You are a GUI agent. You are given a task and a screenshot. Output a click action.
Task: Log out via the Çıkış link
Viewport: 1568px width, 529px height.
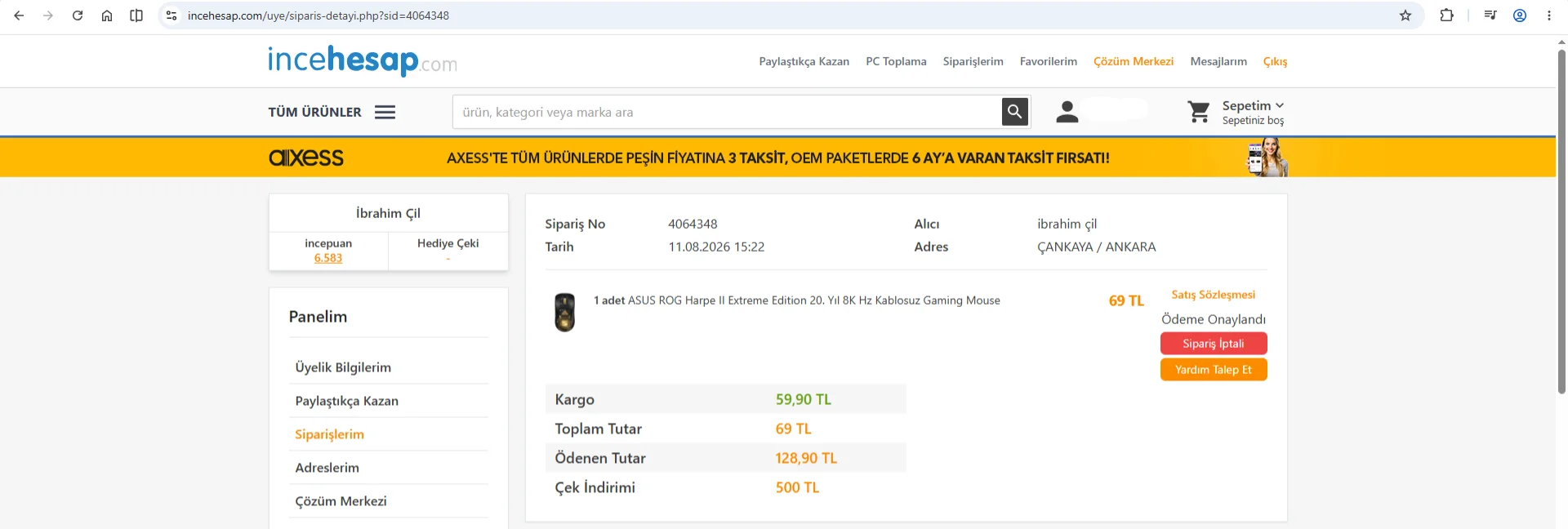(1275, 61)
